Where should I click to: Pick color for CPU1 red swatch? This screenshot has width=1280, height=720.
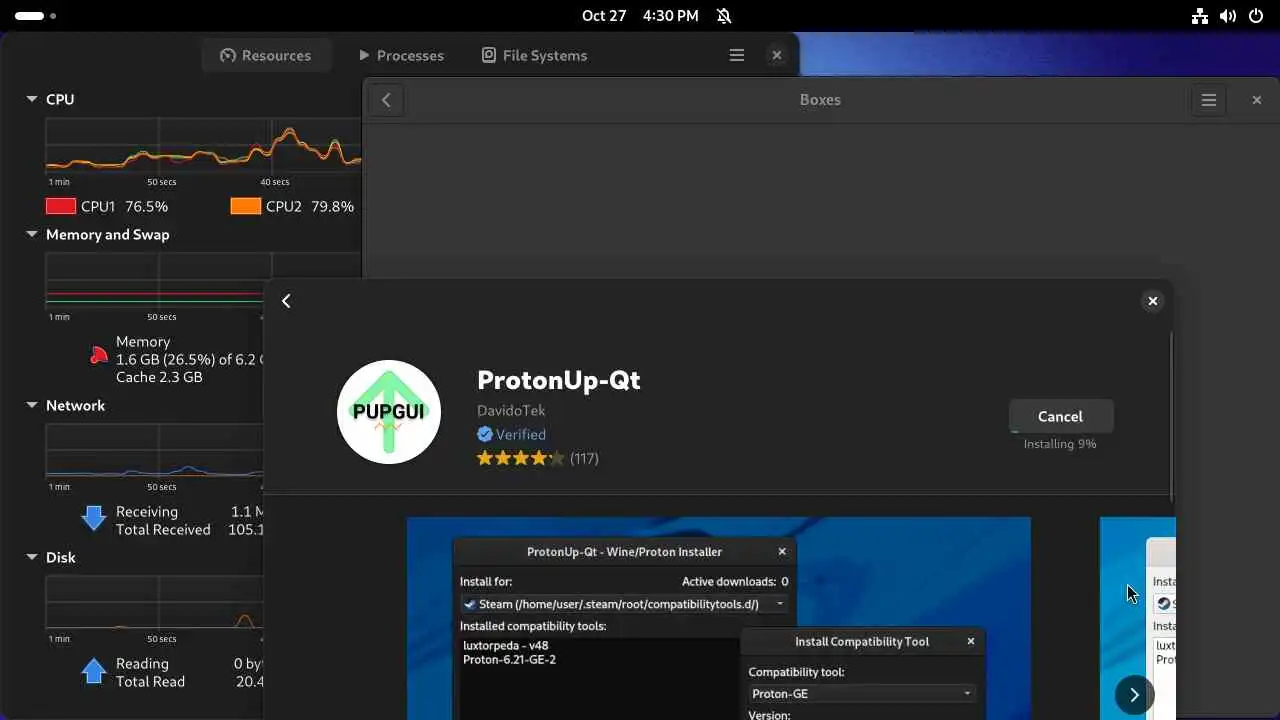61,206
